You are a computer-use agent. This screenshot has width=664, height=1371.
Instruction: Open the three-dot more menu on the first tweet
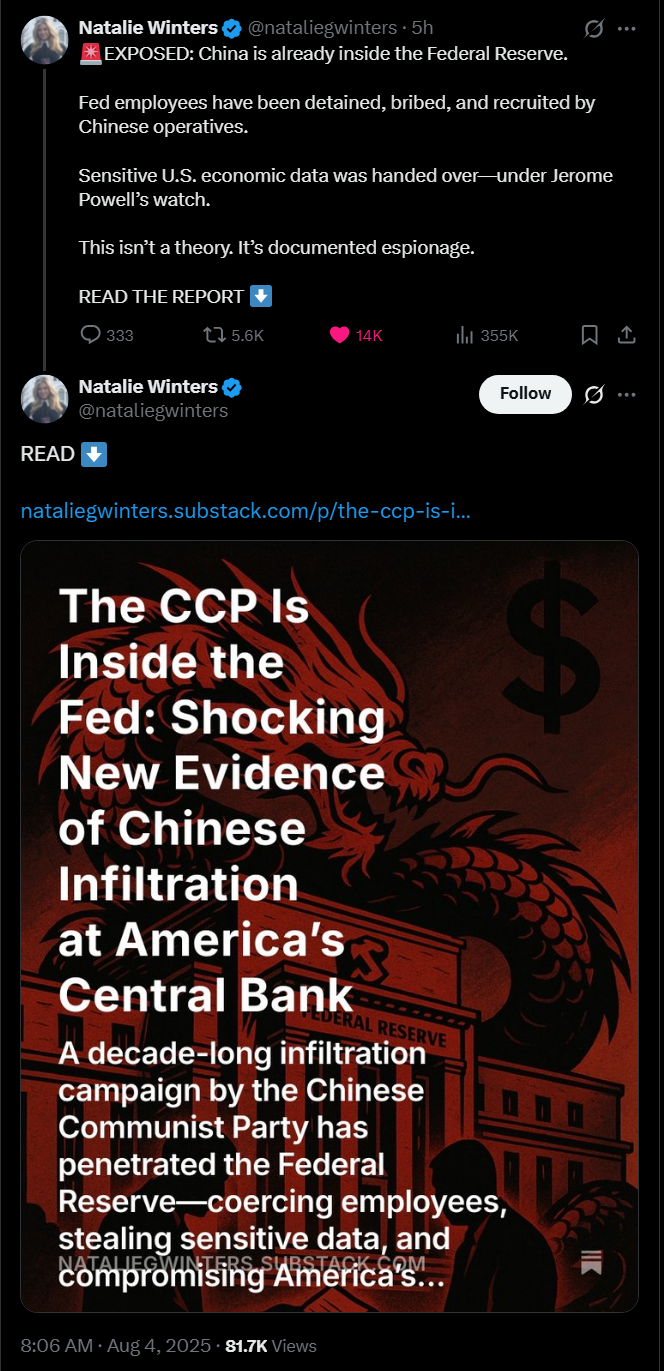627,29
